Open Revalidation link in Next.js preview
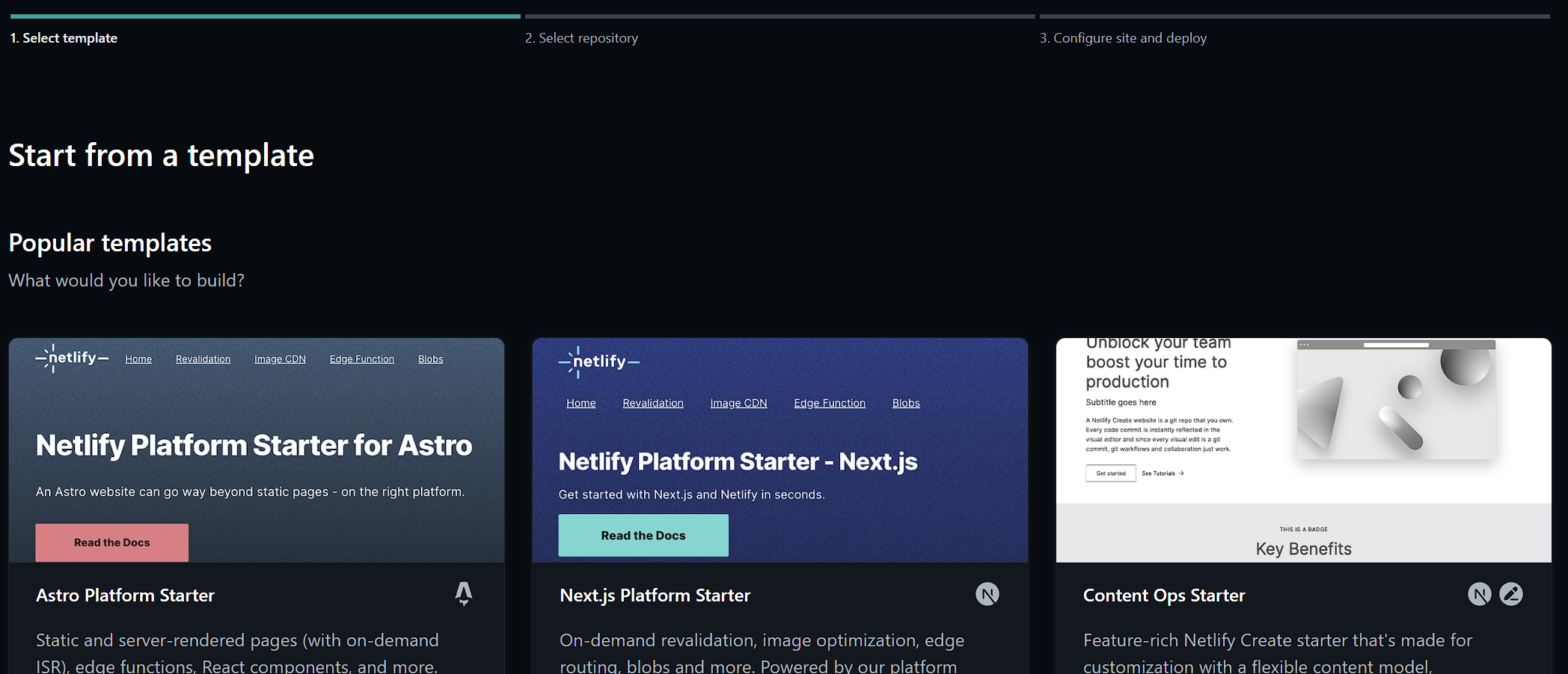Image resolution: width=1568 pixels, height=674 pixels. pyautogui.click(x=653, y=403)
